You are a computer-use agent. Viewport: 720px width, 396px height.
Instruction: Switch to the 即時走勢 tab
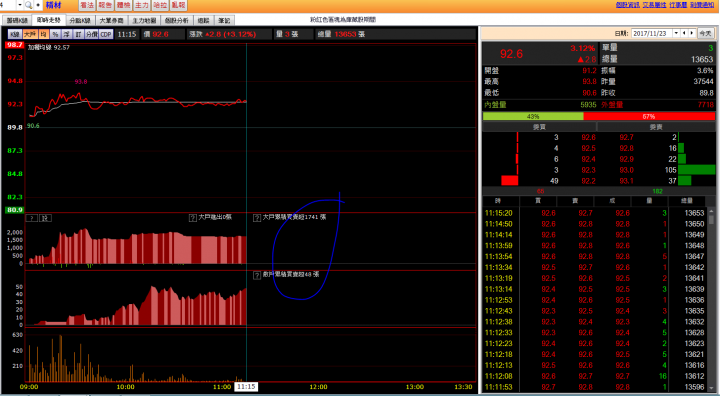point(49,20)
